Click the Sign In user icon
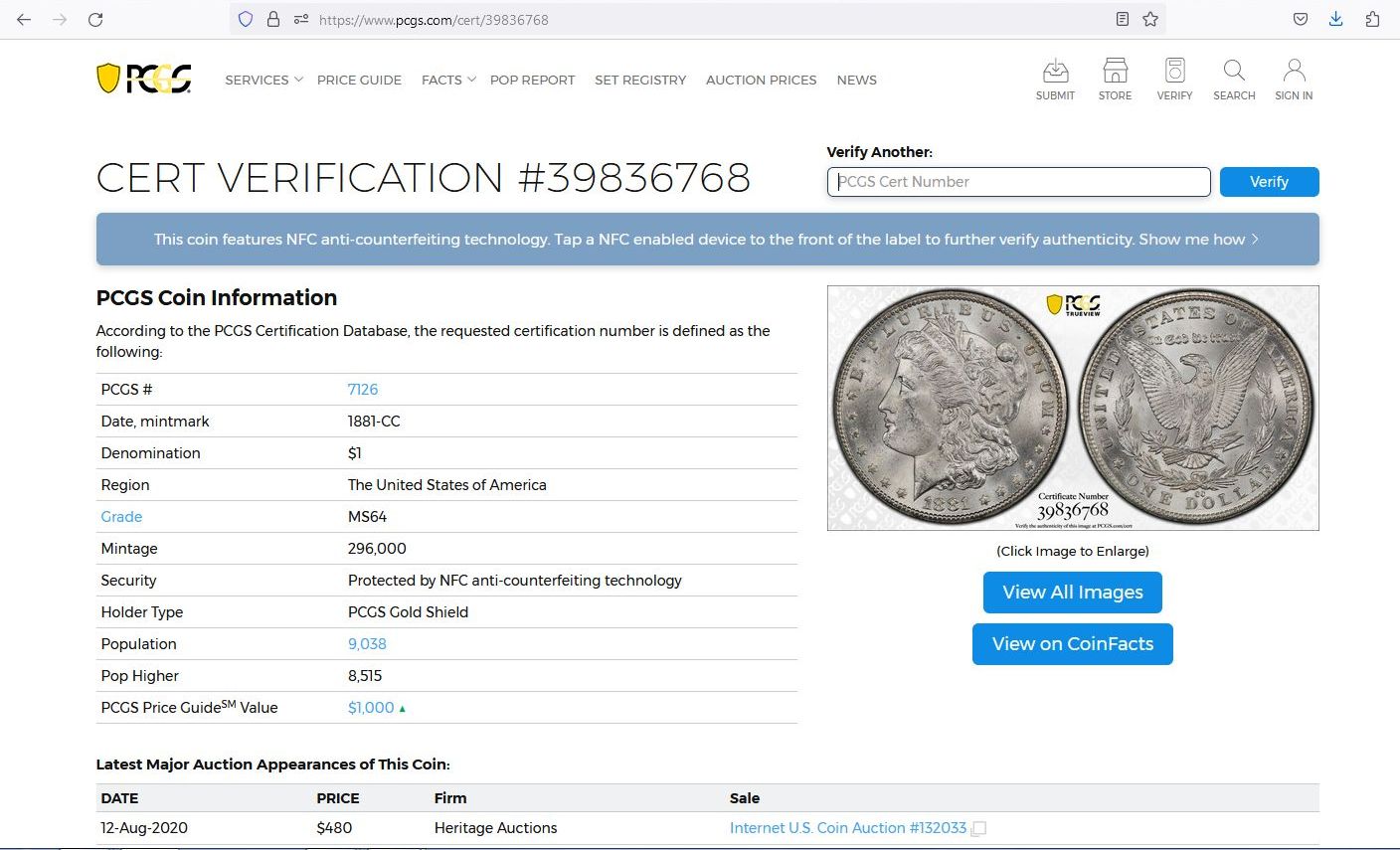Viewport: 1400px width, 850px height. coord(1294,80)
